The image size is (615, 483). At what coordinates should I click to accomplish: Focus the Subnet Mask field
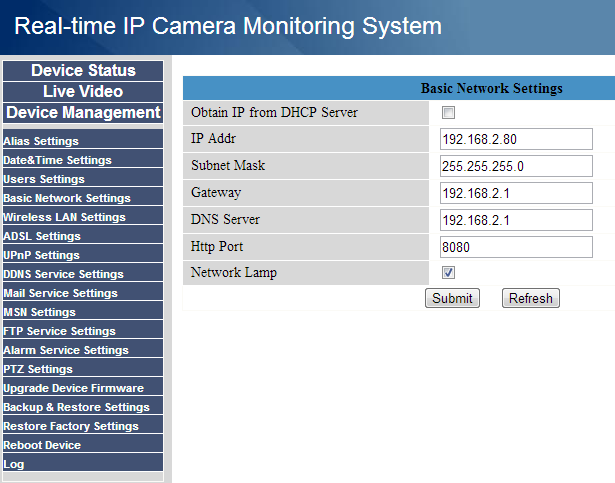click(x=516, y=166)
